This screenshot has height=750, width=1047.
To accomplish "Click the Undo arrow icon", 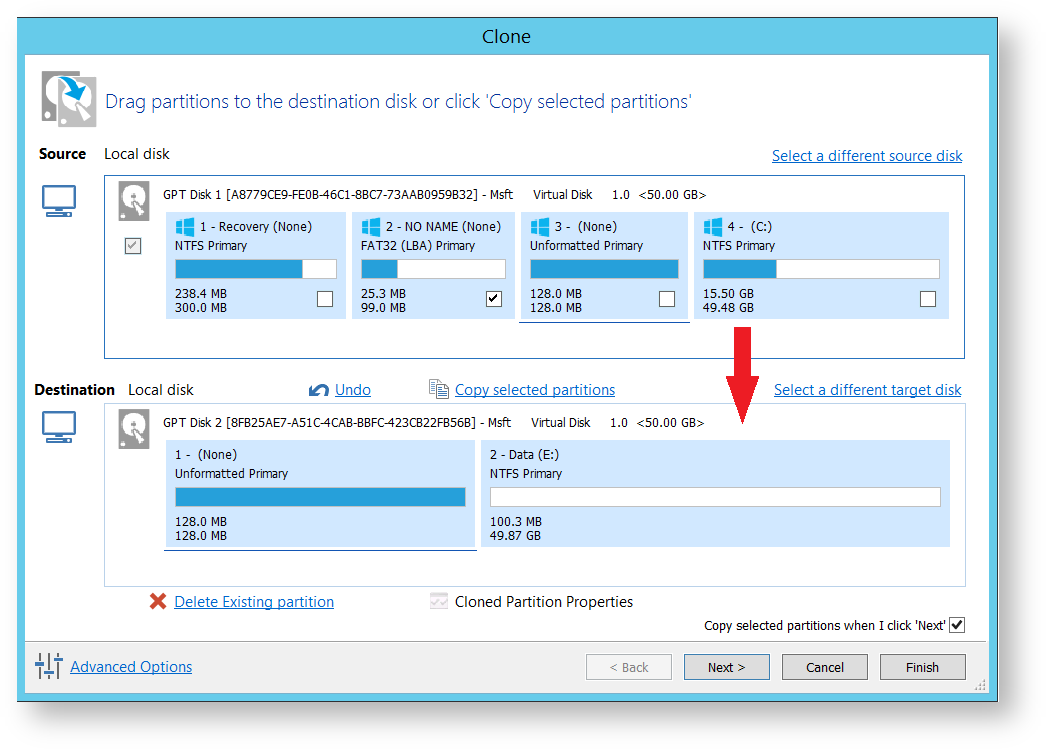I will (319, 390).
